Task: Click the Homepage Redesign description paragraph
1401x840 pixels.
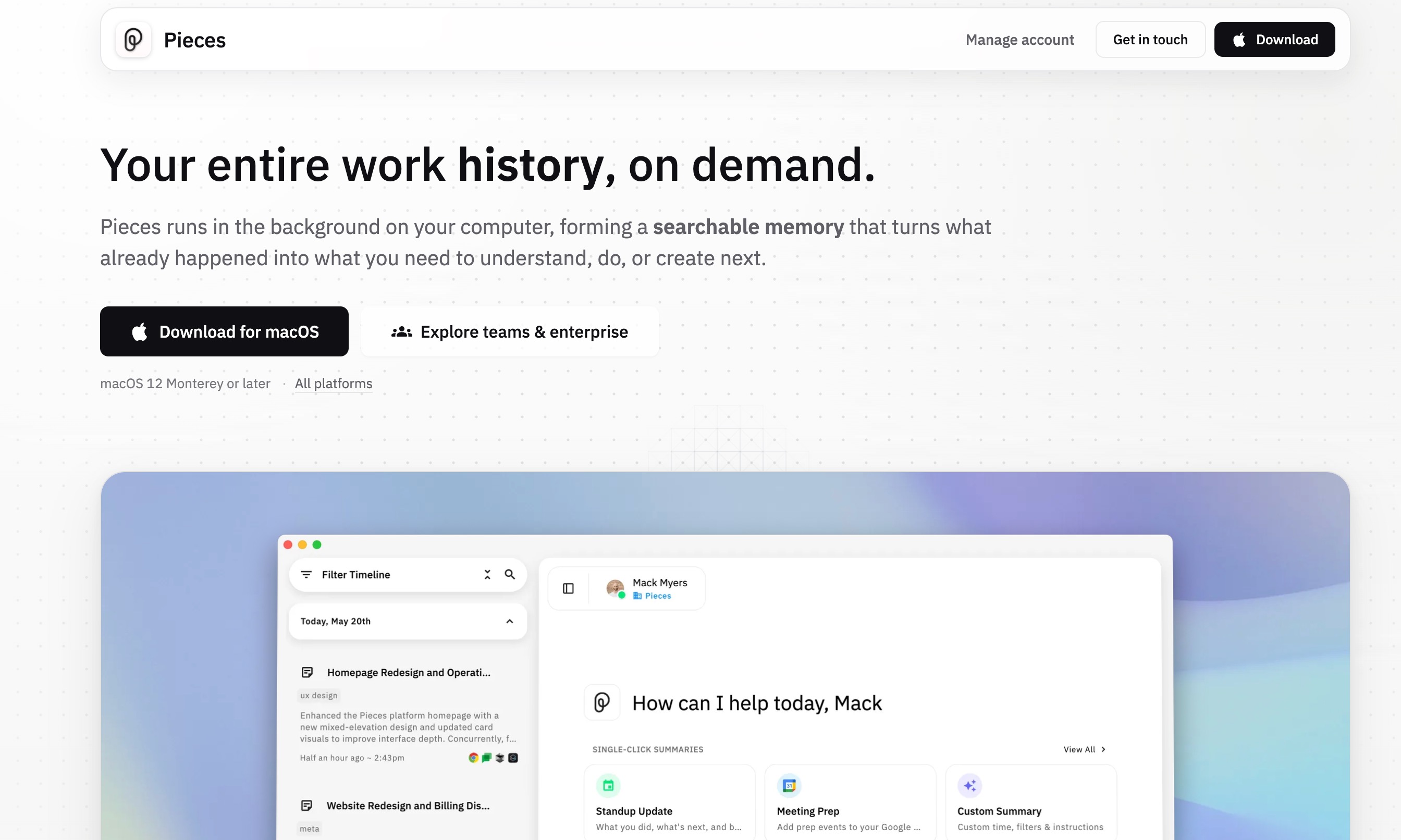Action: click(x=408, y=727)
